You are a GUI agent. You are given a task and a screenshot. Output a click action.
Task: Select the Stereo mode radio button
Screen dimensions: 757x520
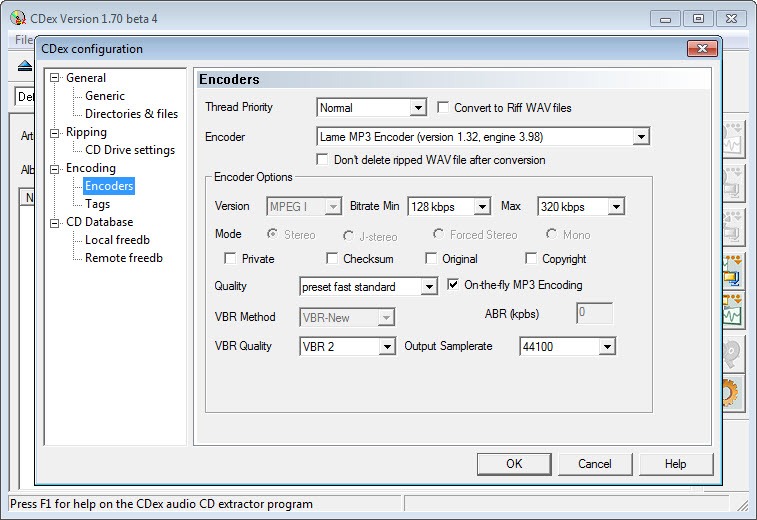tap(272, 234)
